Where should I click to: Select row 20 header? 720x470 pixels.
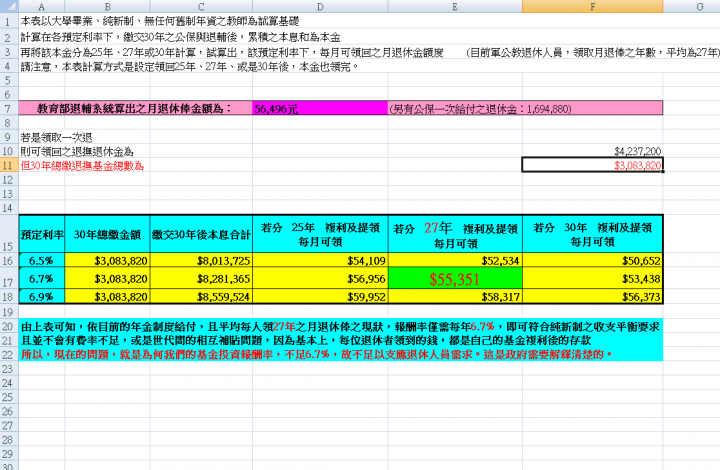pyautogui.click(x=9, y=327)
